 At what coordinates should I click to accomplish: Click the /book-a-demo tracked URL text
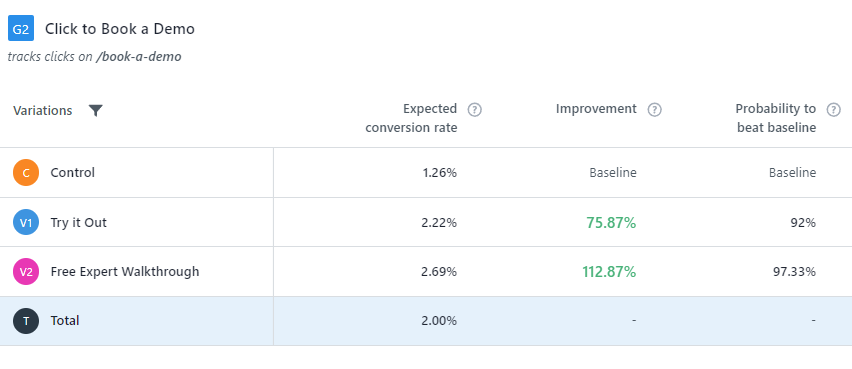click(x=139, y=57)
